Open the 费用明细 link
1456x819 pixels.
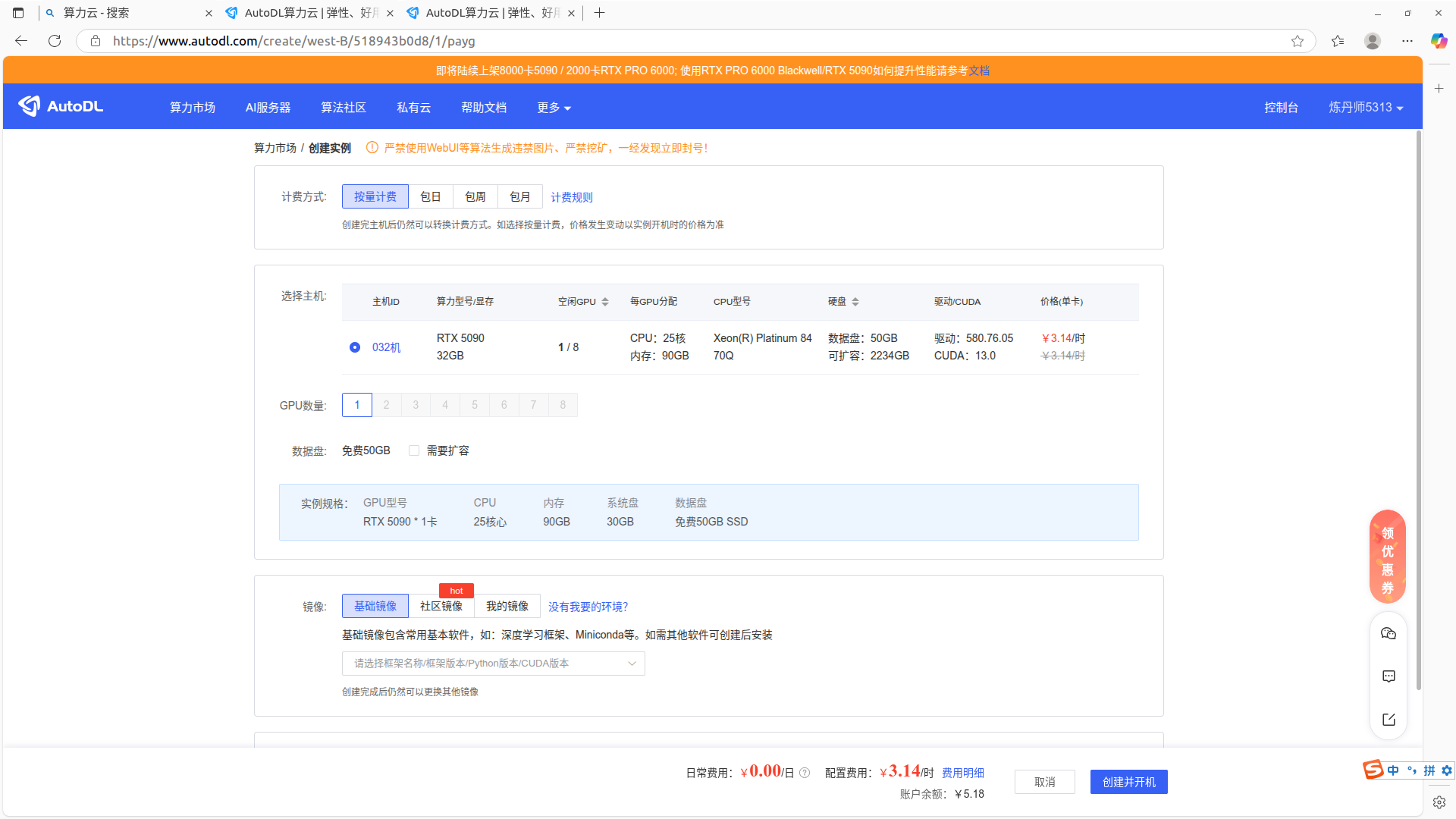(x=962, y=773)
